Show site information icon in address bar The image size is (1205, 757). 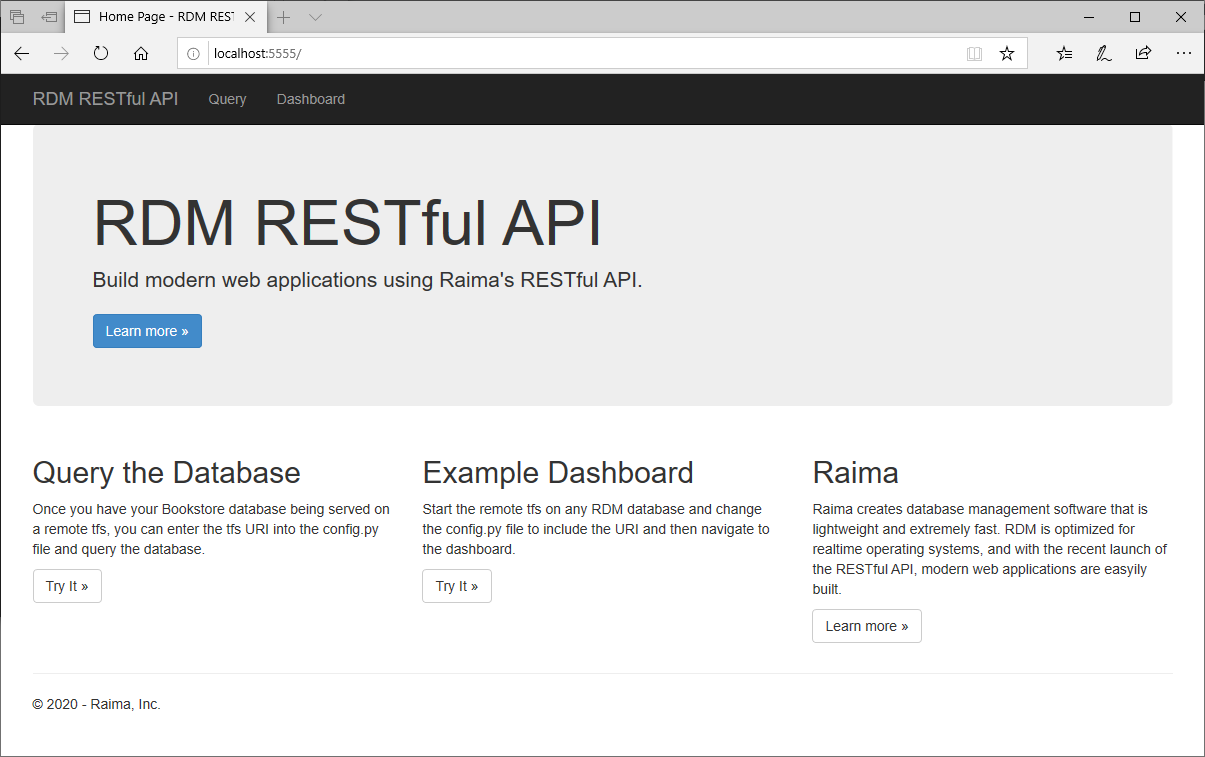(x=194, y=54)
